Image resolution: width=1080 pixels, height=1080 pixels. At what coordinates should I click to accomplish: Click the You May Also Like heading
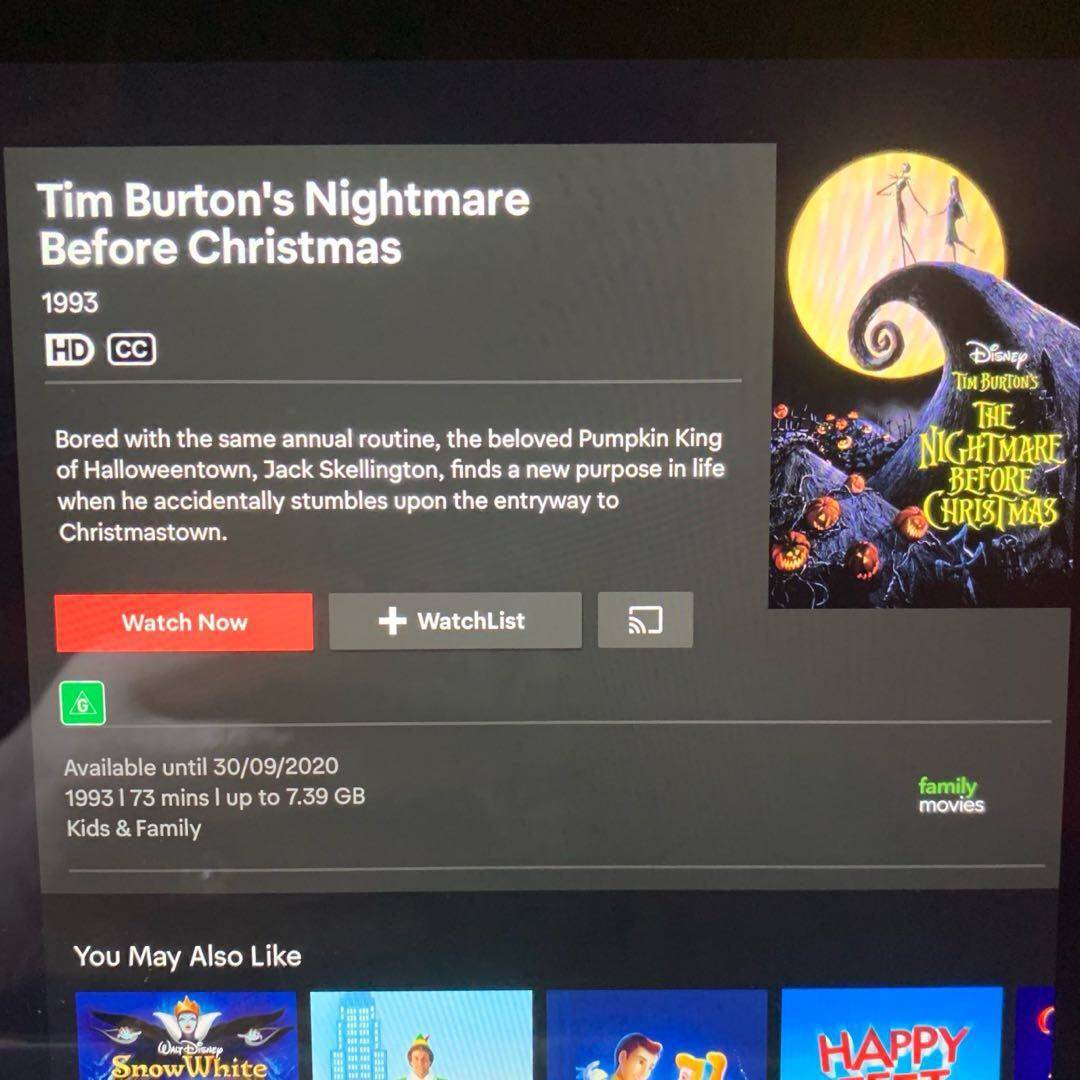coord(187,956)
